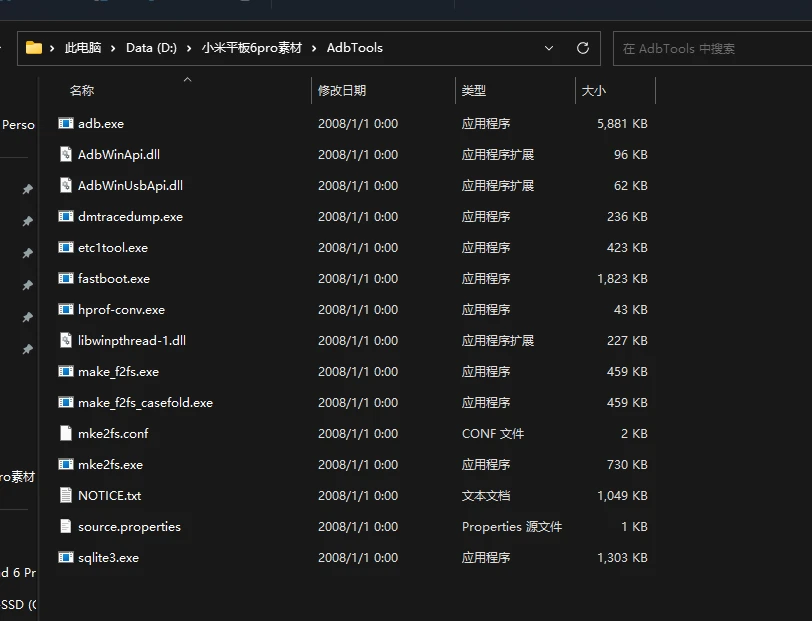
Task: Open 小米平板6pro素材 breadcrumb folder
Action: coord(252,48)
